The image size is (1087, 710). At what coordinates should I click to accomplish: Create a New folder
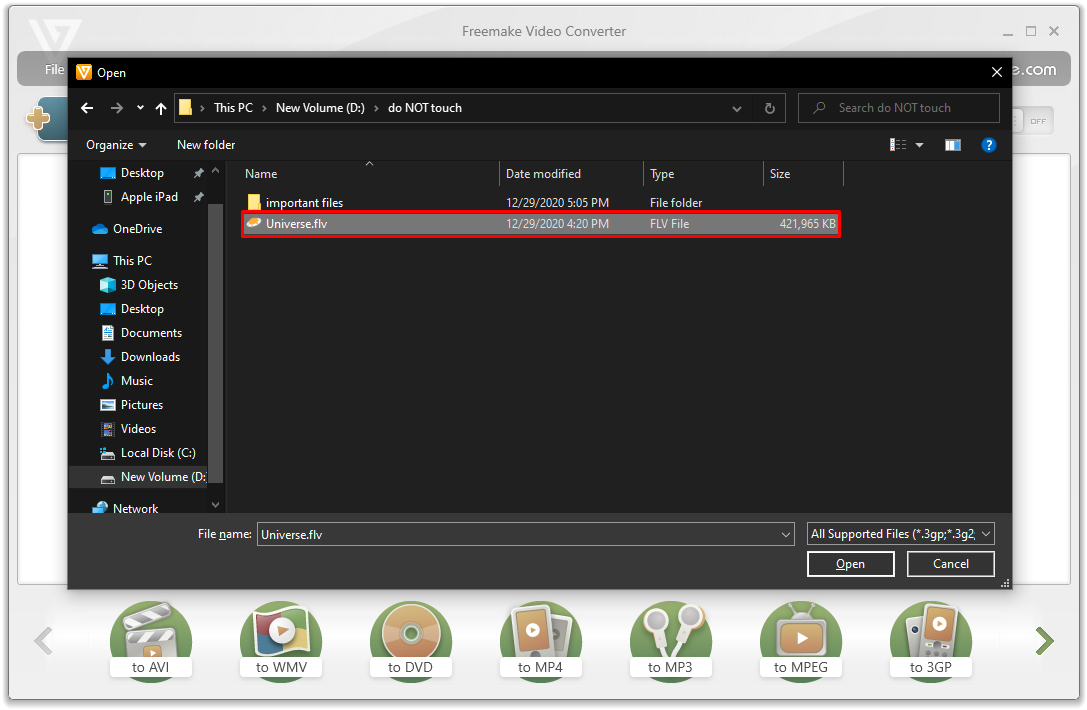pyautogui.click(x=206, y=145)
